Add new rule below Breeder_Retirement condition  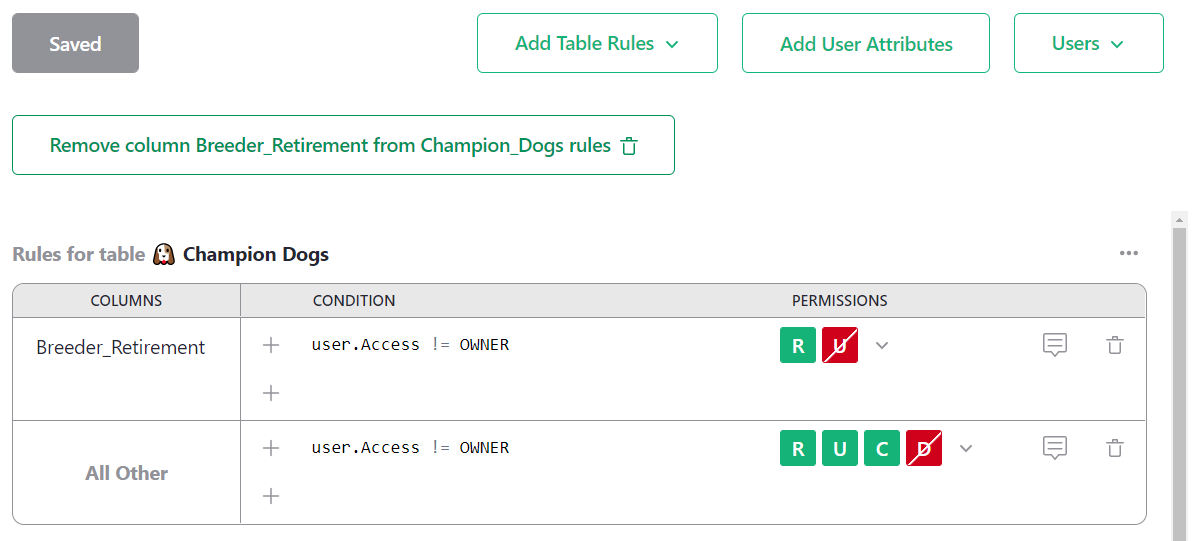coord(270,393)
